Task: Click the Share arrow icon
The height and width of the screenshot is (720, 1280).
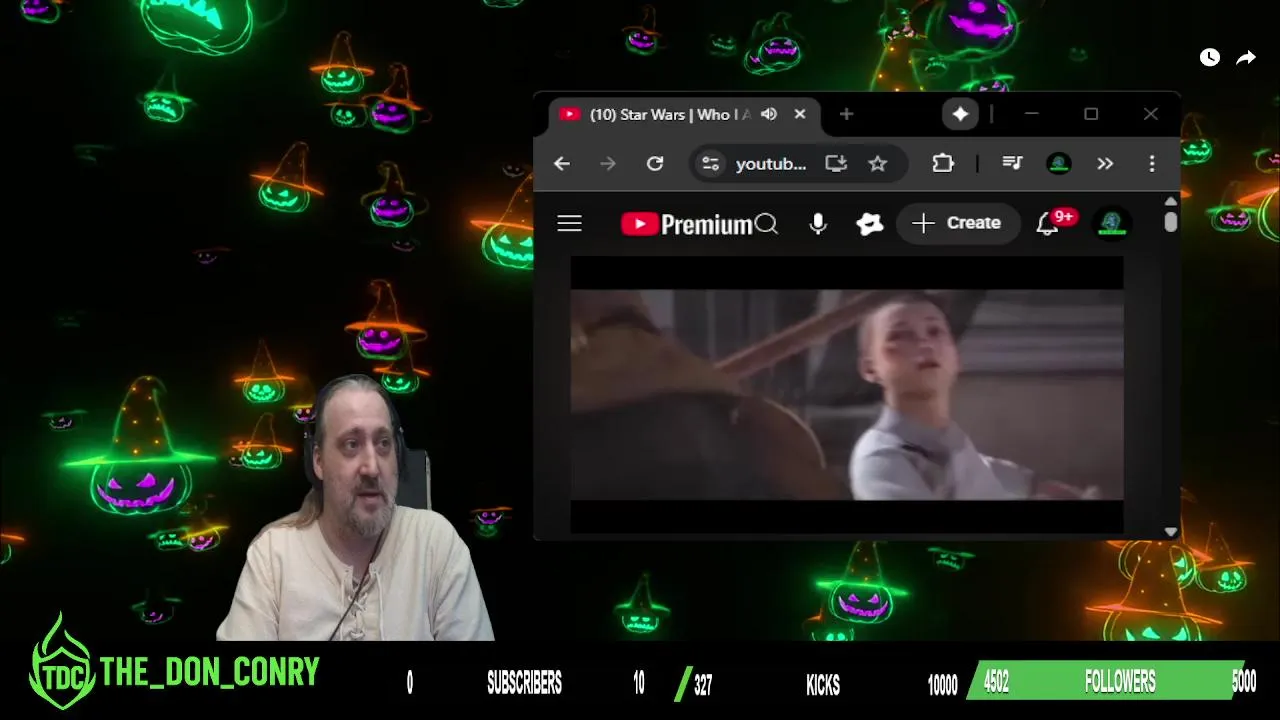Action: (x=1246, y=58)
